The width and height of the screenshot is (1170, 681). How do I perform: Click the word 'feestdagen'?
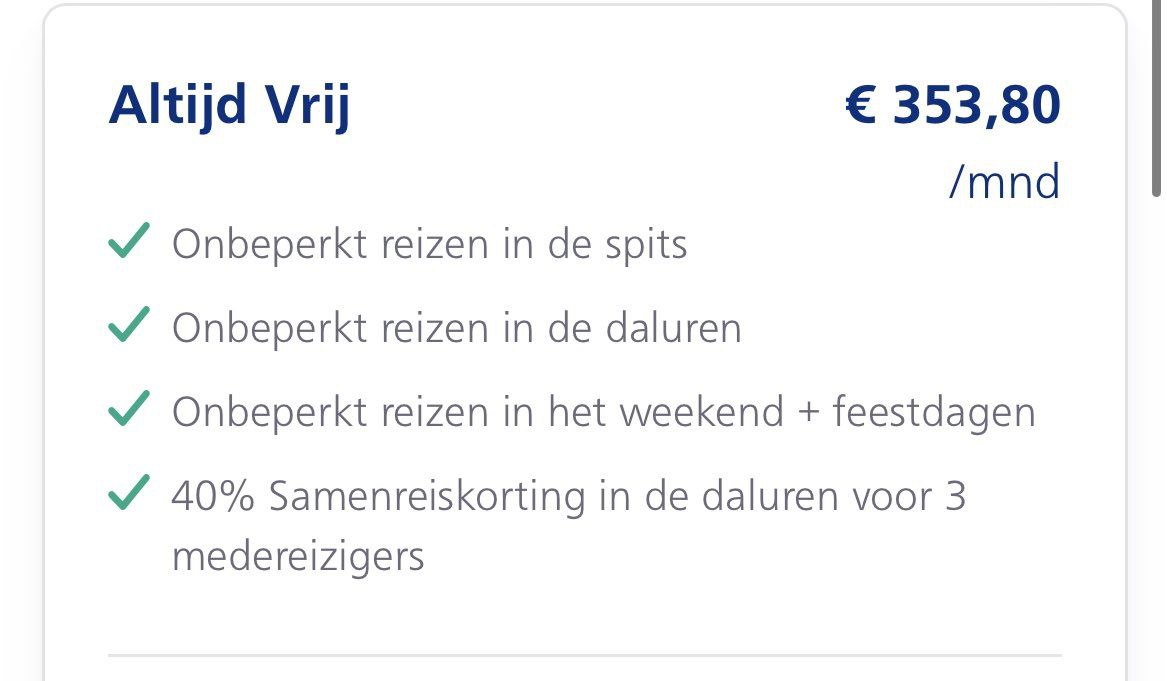tap(934, 412)
